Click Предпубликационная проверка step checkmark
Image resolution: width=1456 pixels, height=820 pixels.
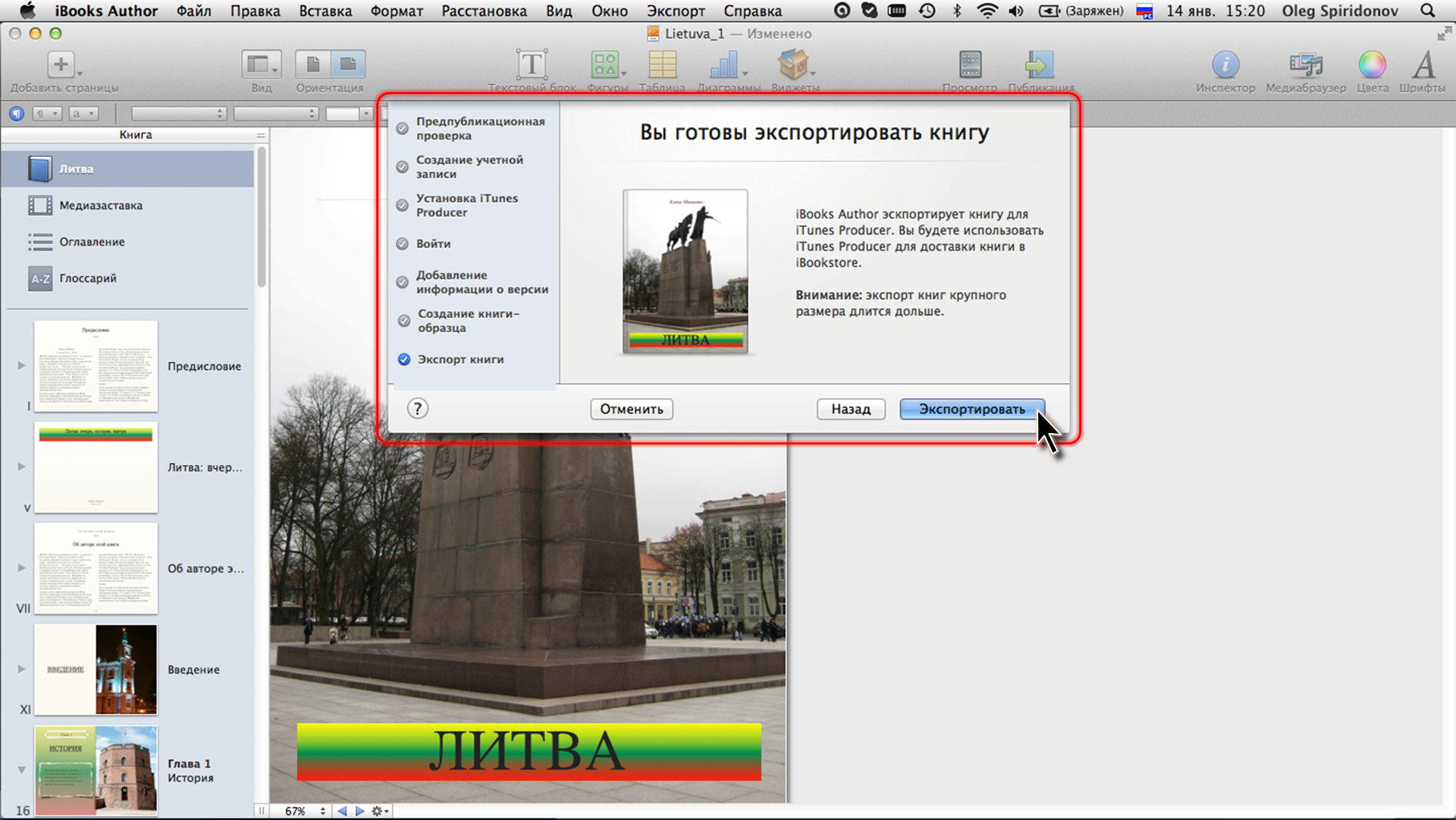click(x=403, y=128)
